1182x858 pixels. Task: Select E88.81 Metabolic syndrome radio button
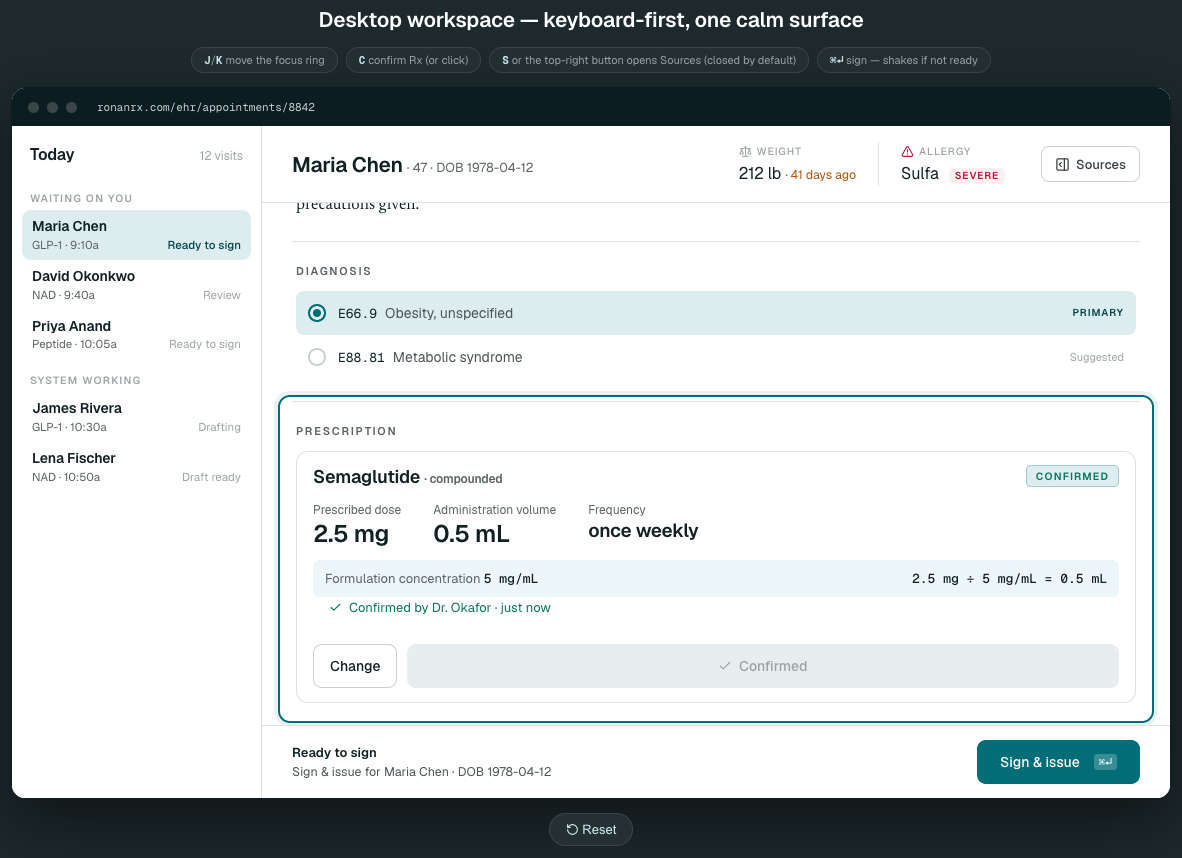pyautogui.click(x=317, y=357)
